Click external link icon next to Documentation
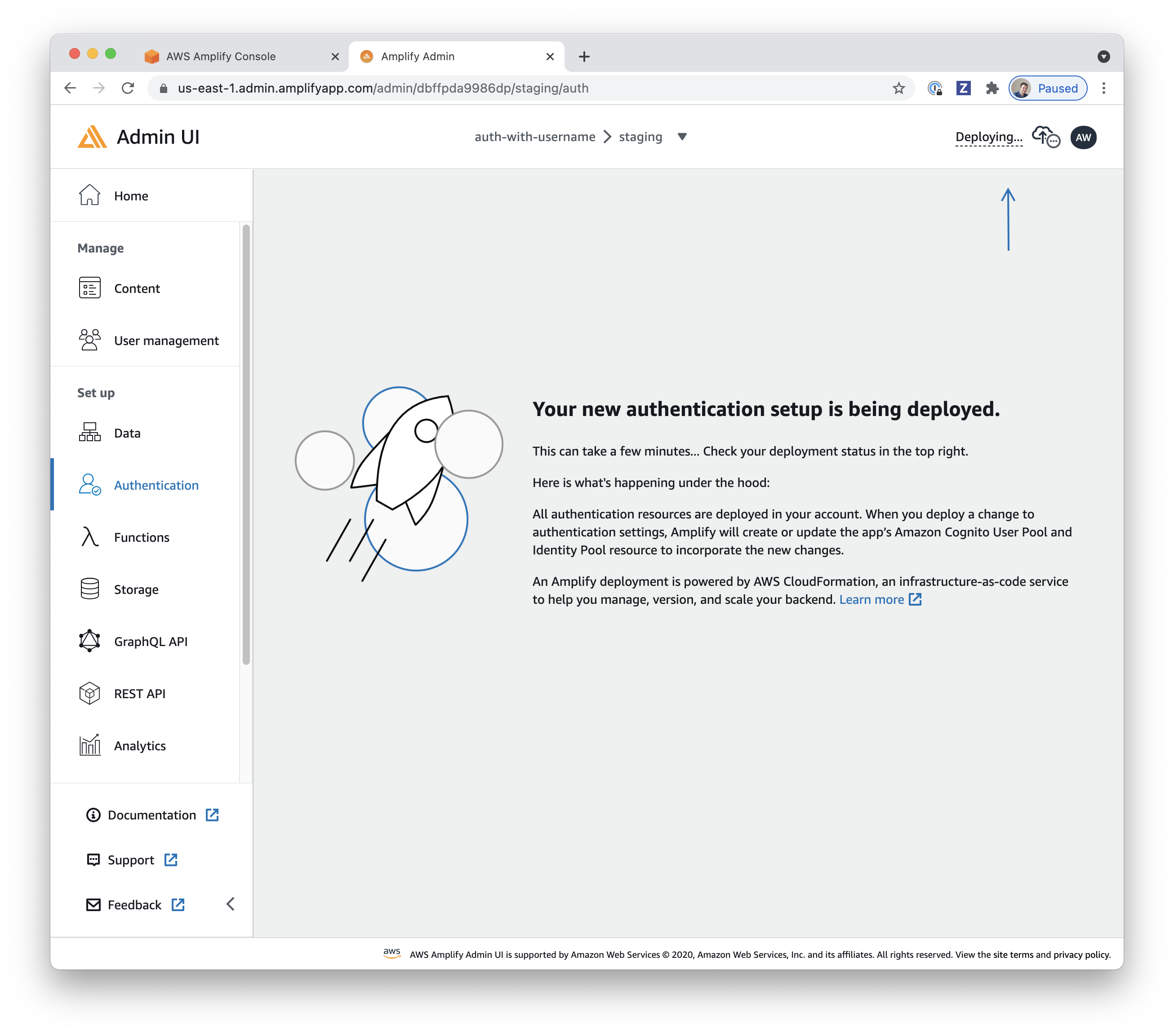This screenshot has width=1174, height=1036. [x=212, y=815]
